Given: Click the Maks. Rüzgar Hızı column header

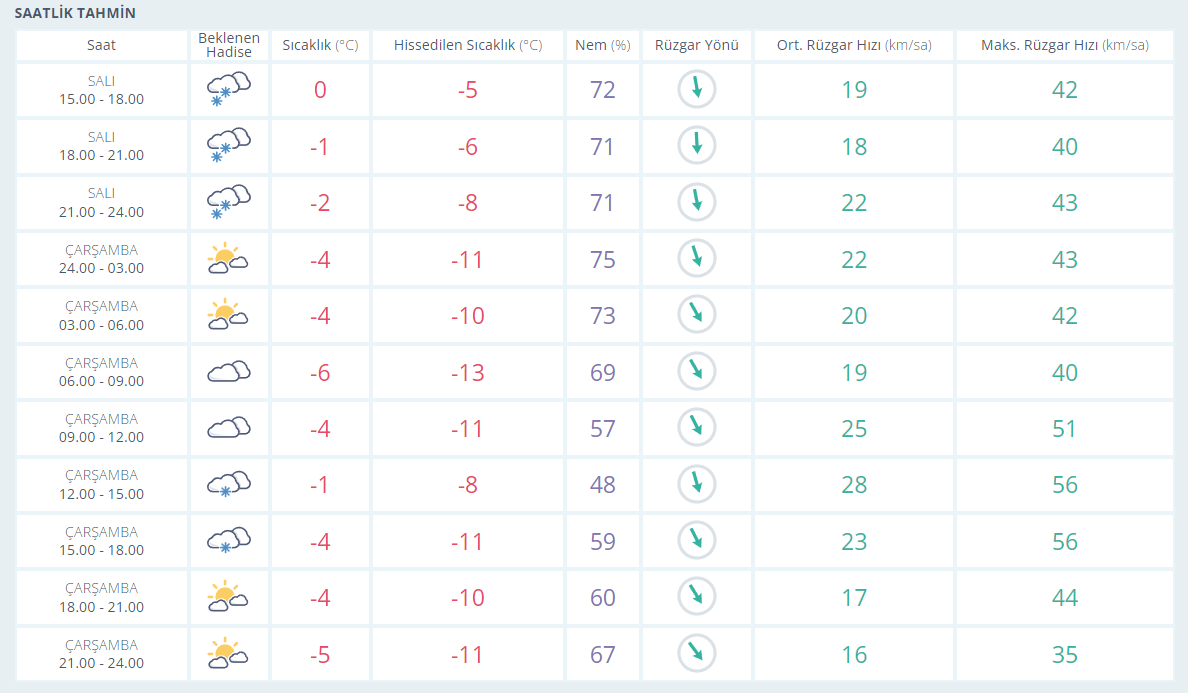Looking at the screenshot, I should (1064, 45).
